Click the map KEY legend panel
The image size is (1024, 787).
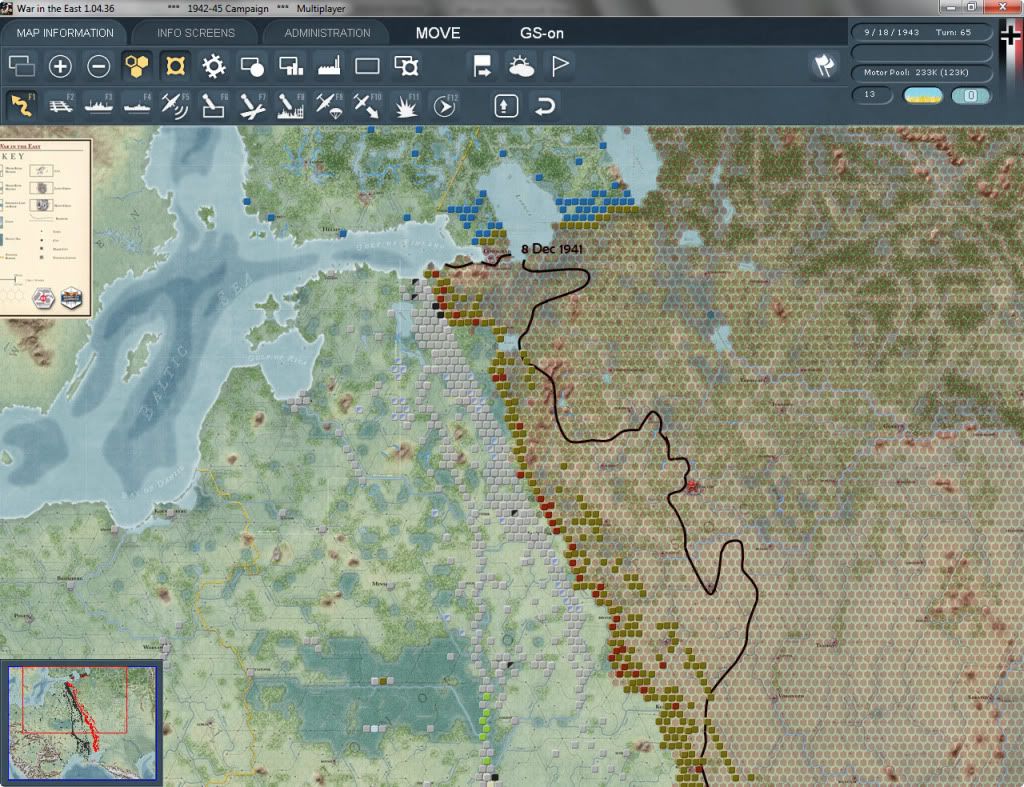(45, 227)
